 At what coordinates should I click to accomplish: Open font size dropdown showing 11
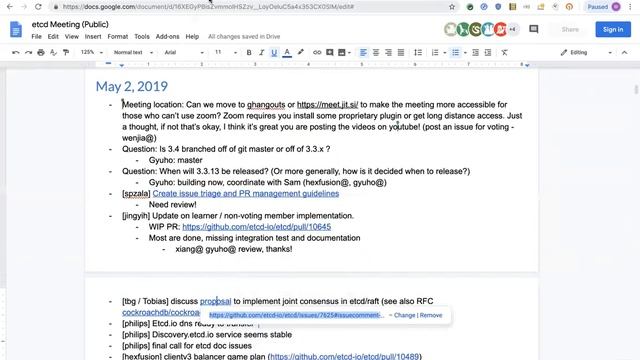225,52
